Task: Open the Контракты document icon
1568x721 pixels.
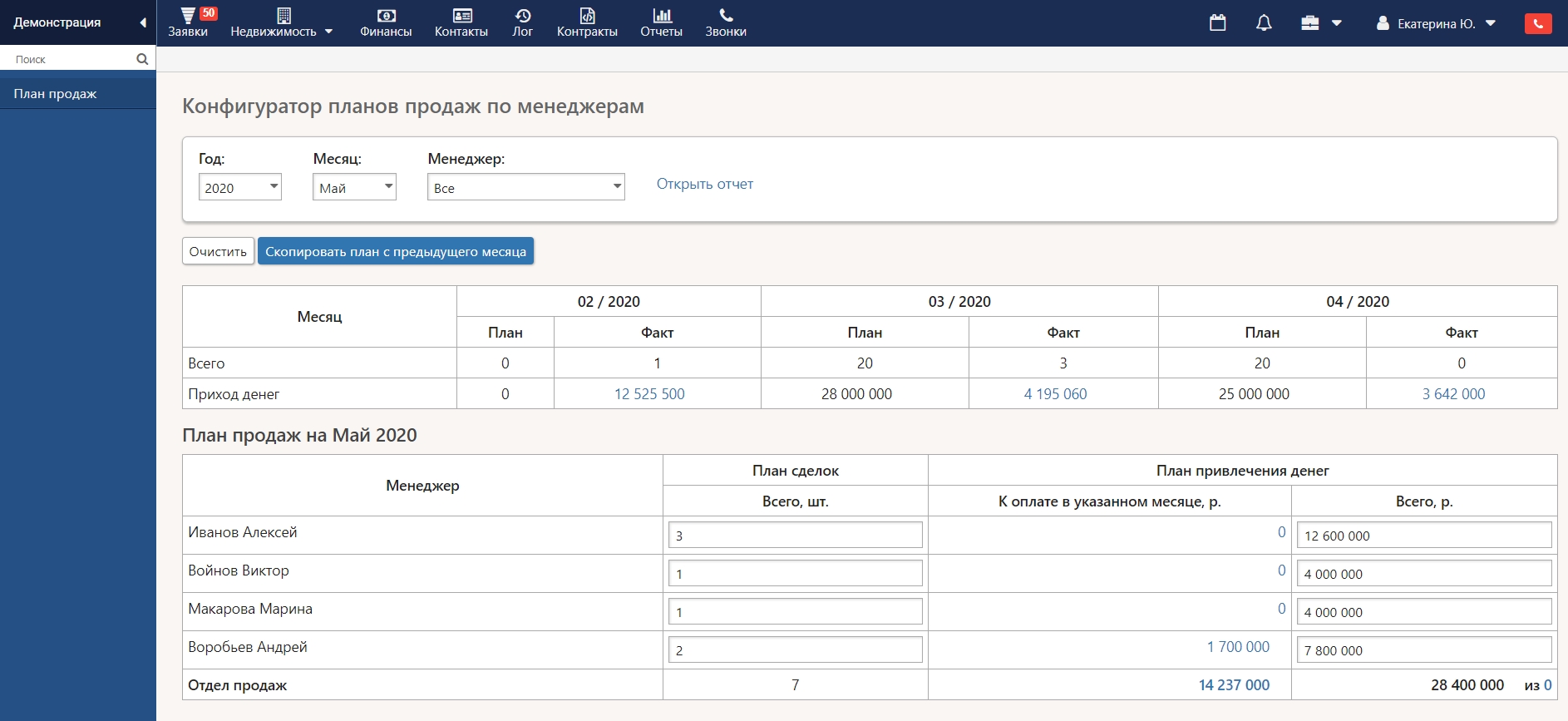Action: [x=587, y=16]
